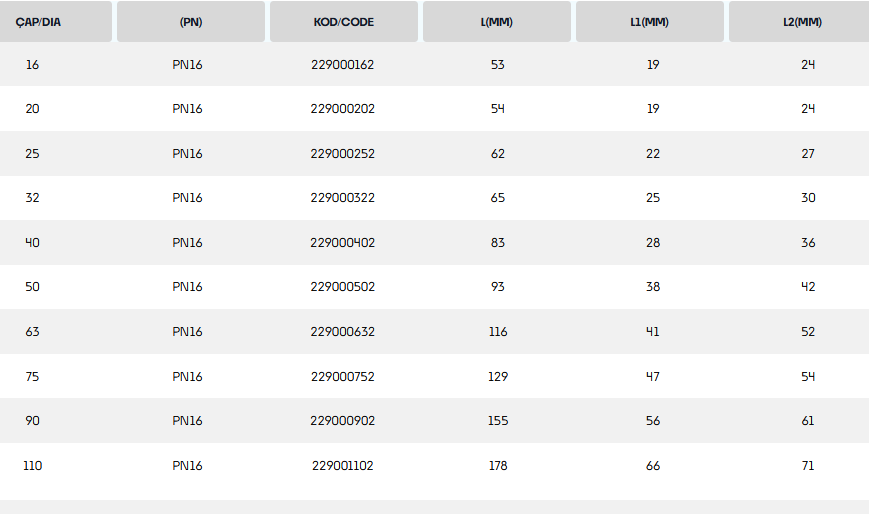Select product code 229001102

[x=343, y=466]
